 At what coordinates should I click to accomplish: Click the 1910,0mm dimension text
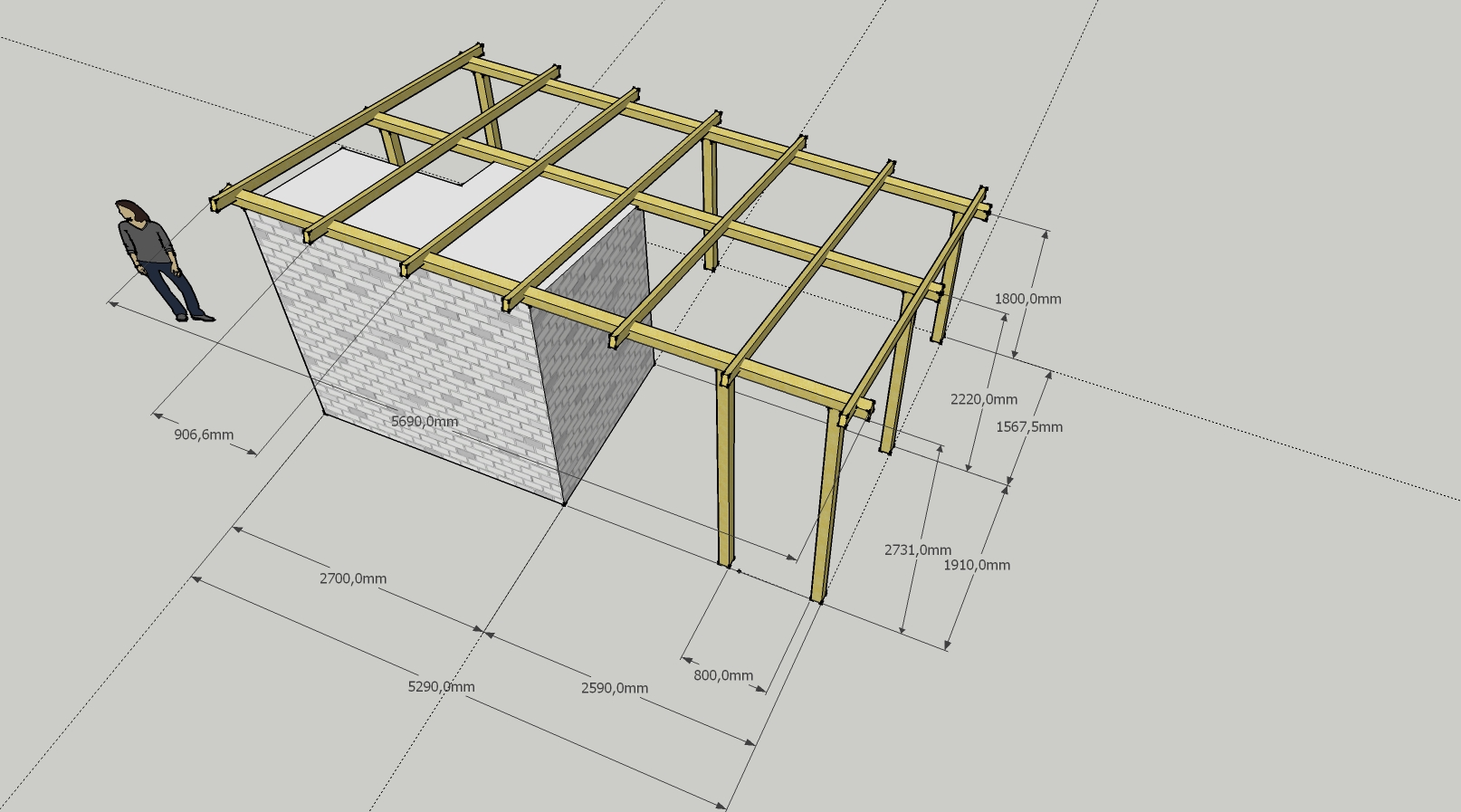(x=977, y=565)
